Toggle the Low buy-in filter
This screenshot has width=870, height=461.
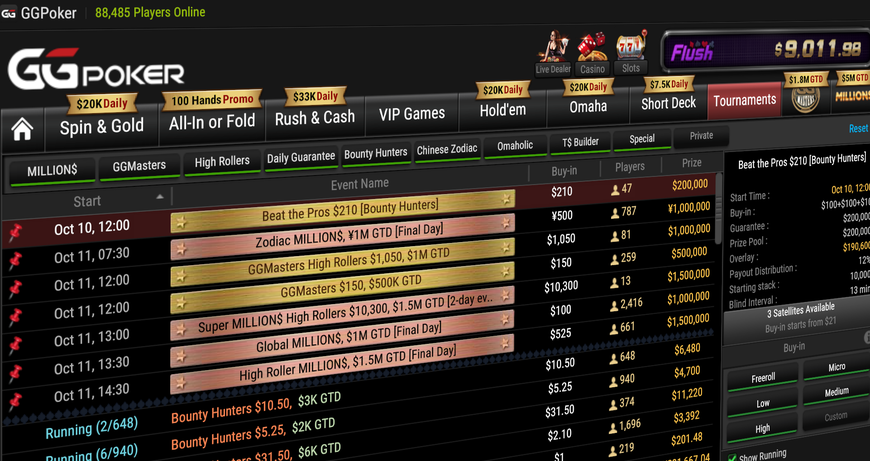763,403
